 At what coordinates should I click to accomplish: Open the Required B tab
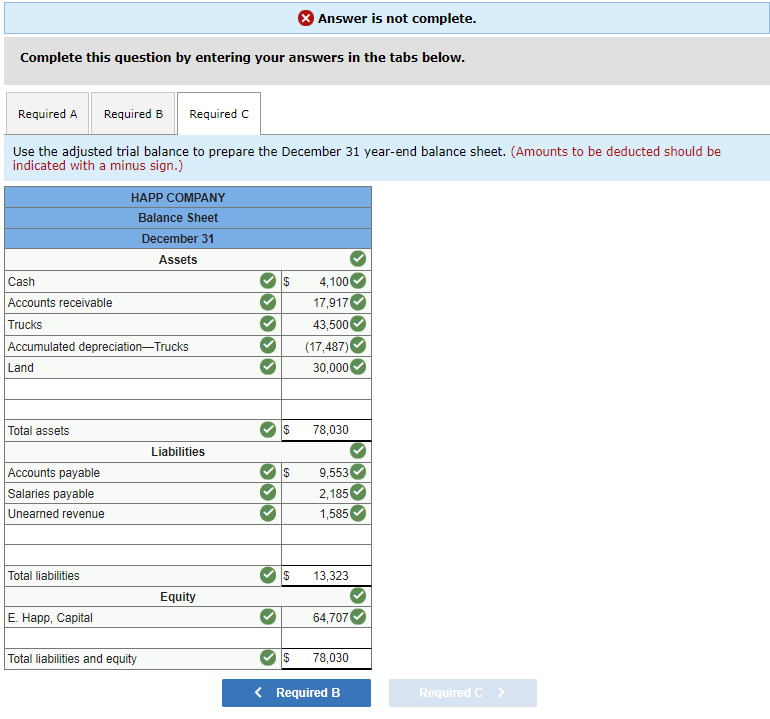133,113
